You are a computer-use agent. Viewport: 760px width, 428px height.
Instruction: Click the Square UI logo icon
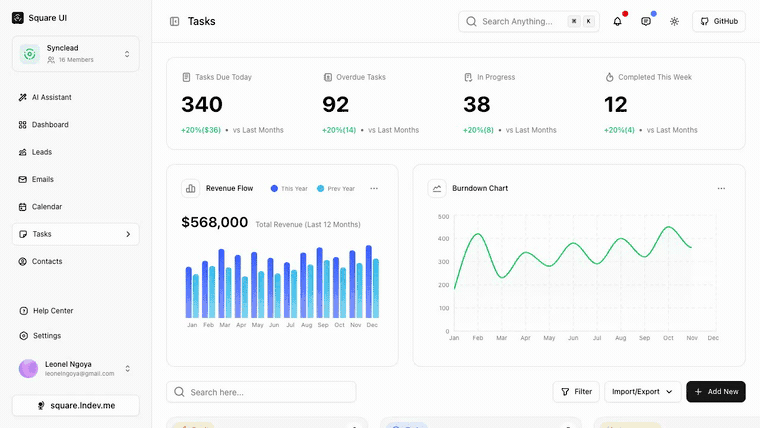[18, 18]
